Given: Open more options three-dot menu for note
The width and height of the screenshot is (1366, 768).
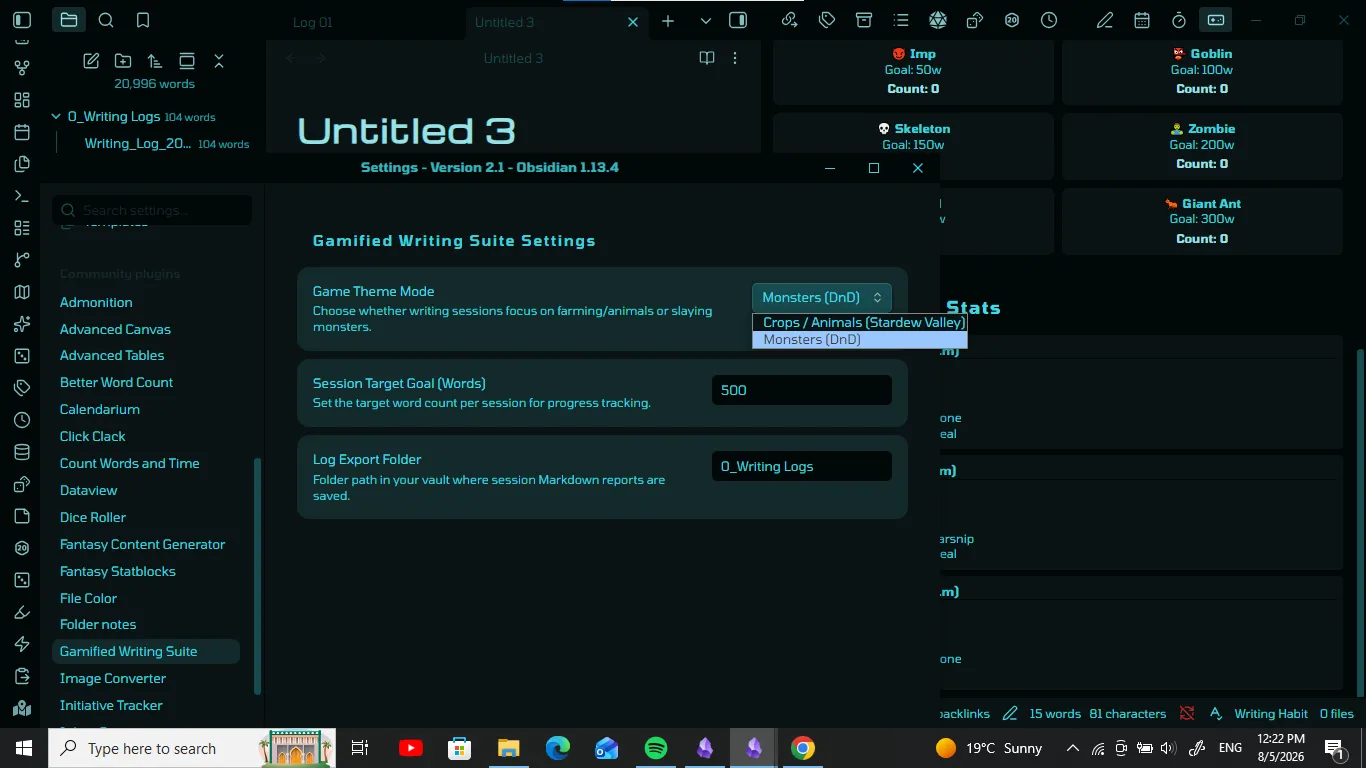Looking at the screenshot, I should coord(735,58).
